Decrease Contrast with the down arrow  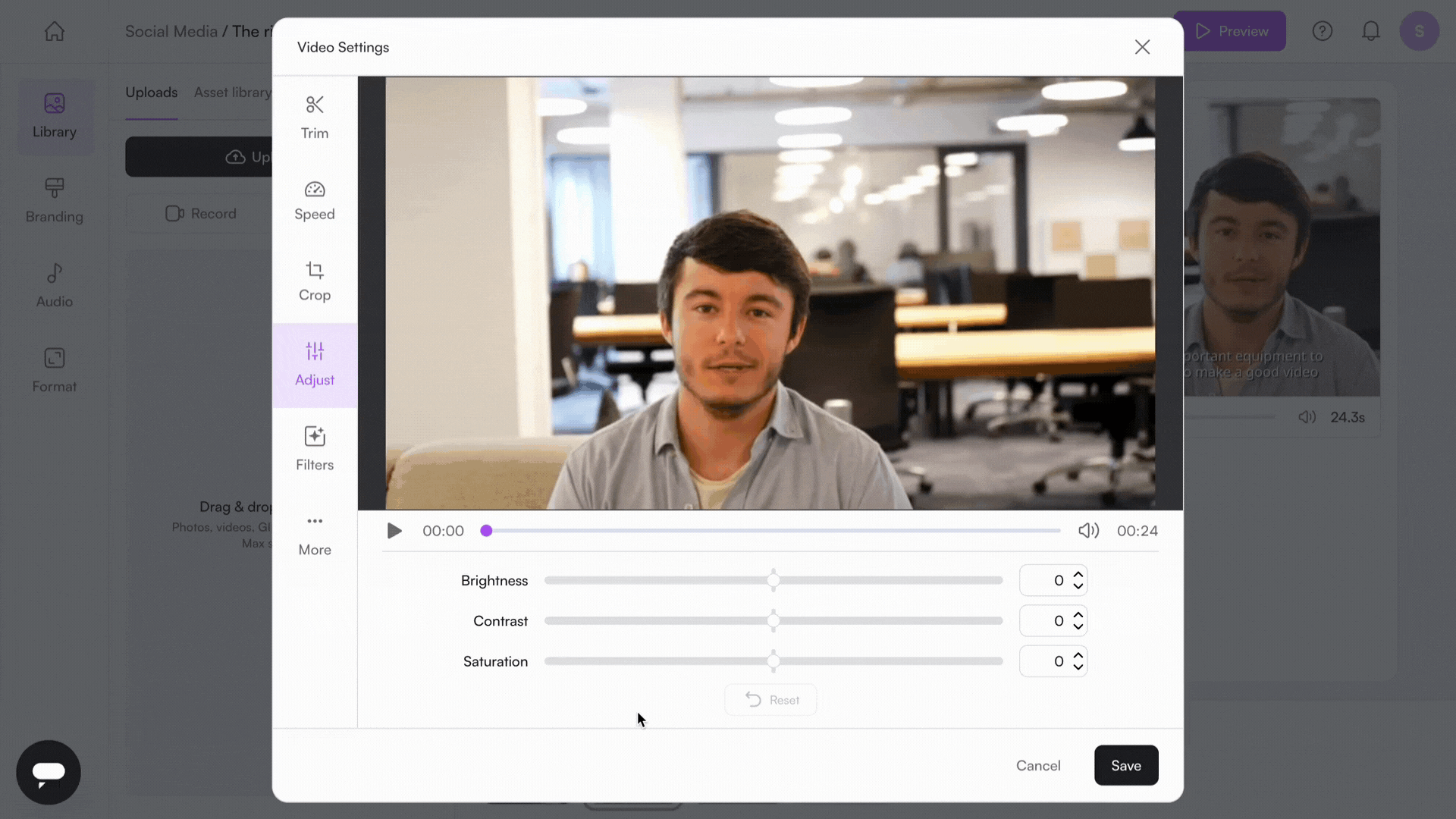[1078, 626]
